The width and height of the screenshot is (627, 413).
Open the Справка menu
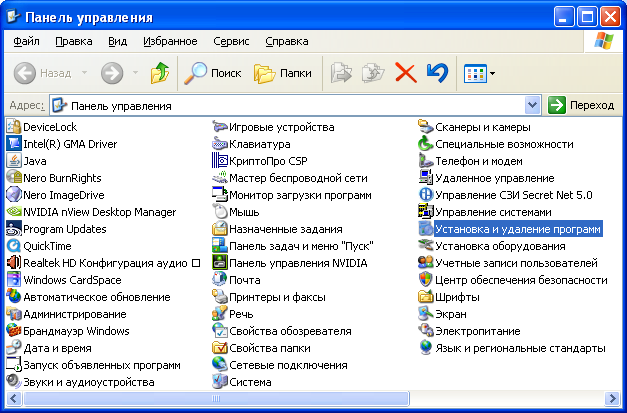pyautogui.click(x=287, y=41)
